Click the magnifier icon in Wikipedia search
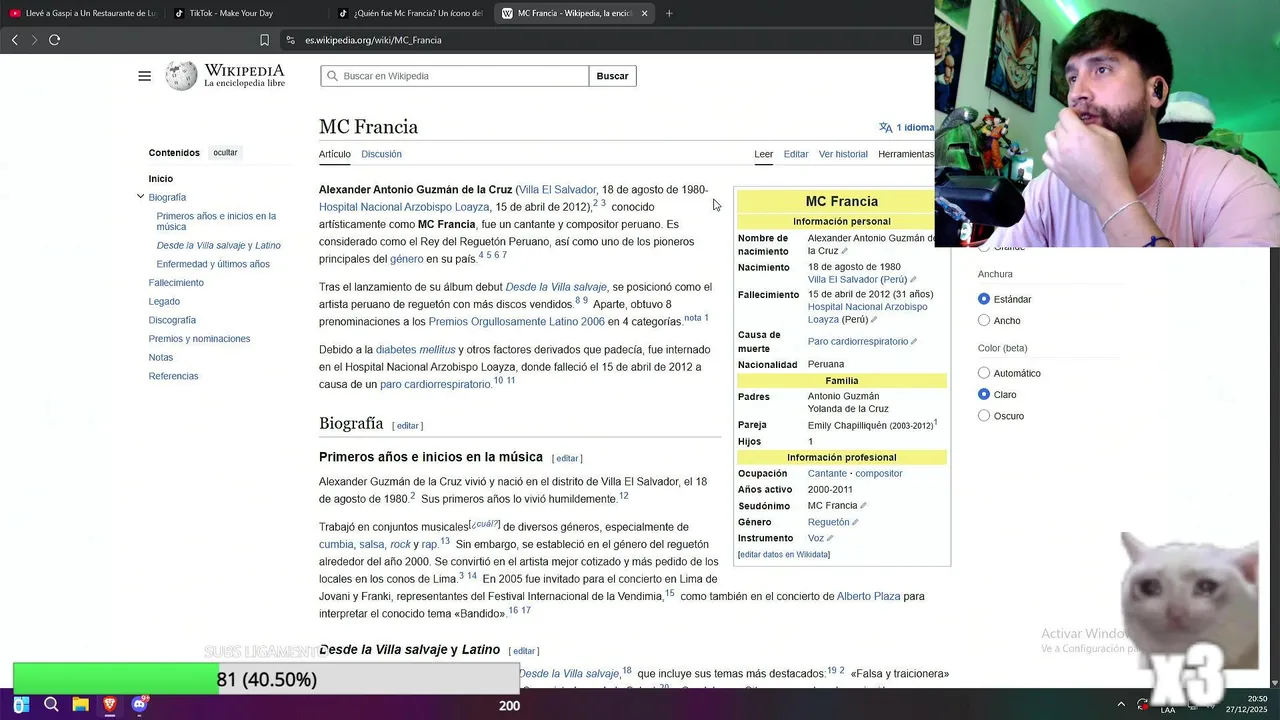The image size is (1280, 720). (331, 76)
